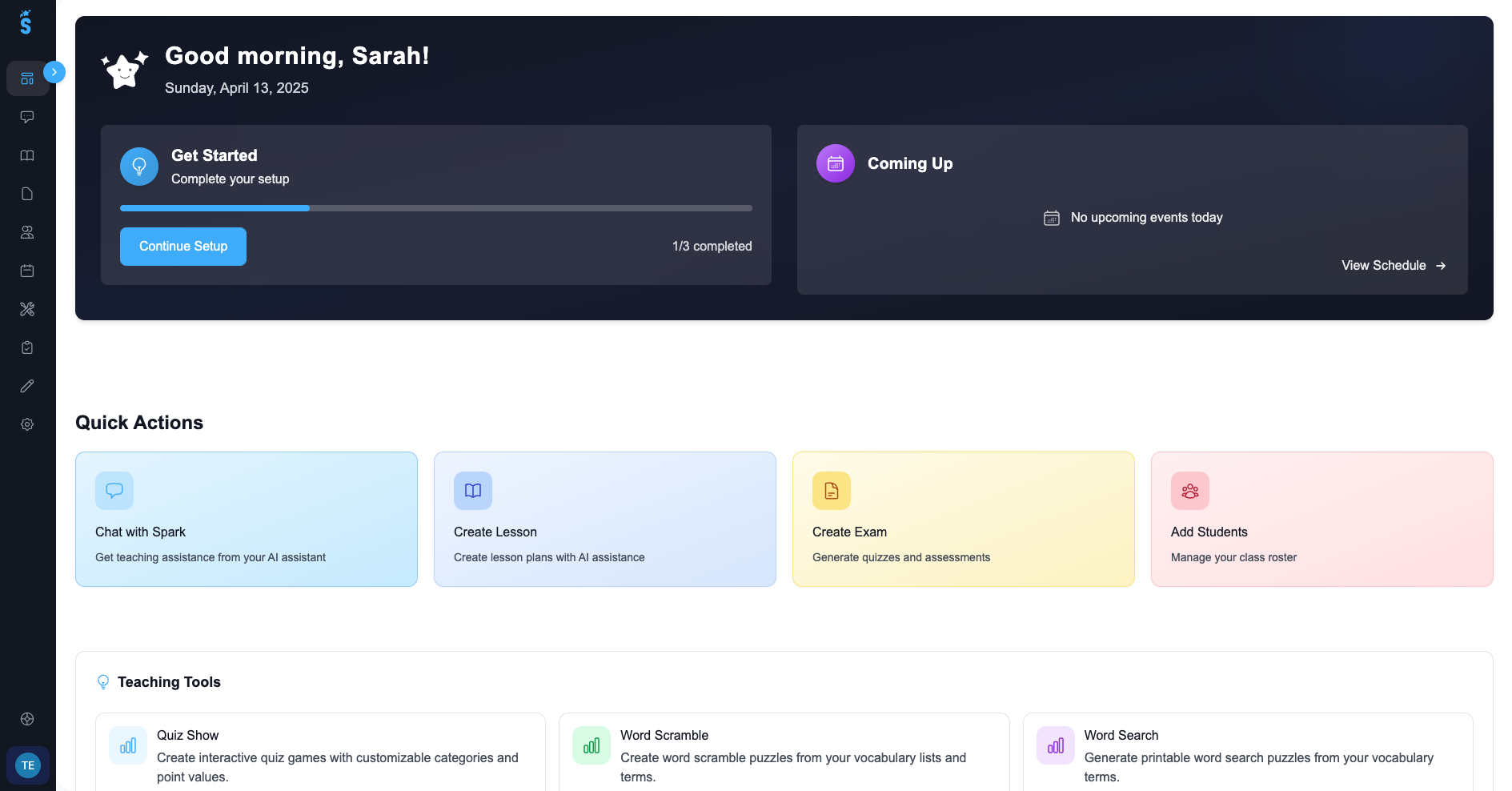Open the grading clipboard icon in sidebar
Screen dimensions: 1512x791
click(27, 347)
